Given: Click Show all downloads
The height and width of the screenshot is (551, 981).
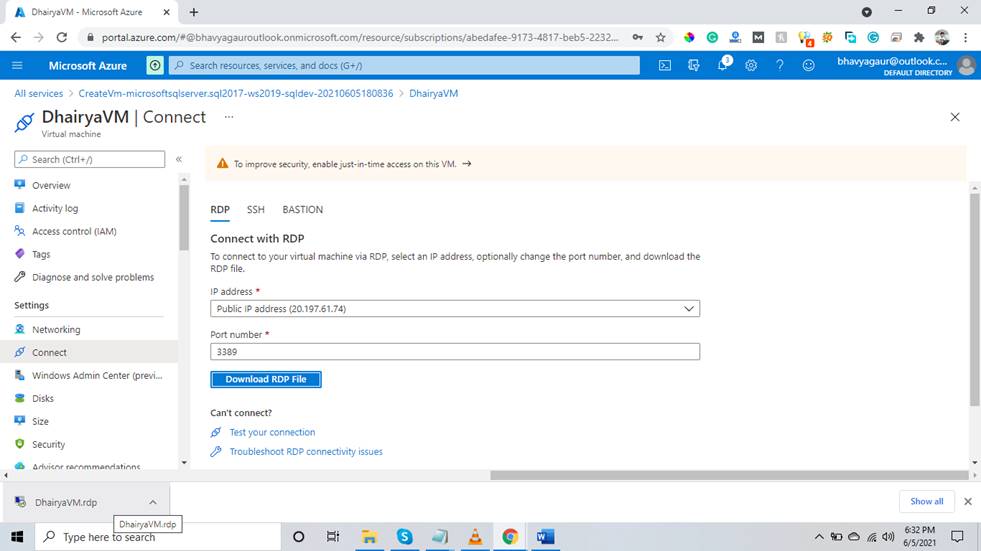Looking at the screenshot, I should (x=927, y=502).
